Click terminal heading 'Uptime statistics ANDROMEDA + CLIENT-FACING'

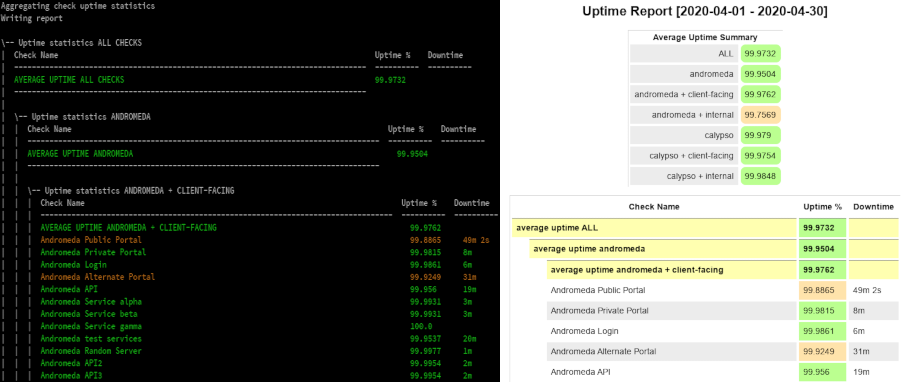(x=139, y=191)
